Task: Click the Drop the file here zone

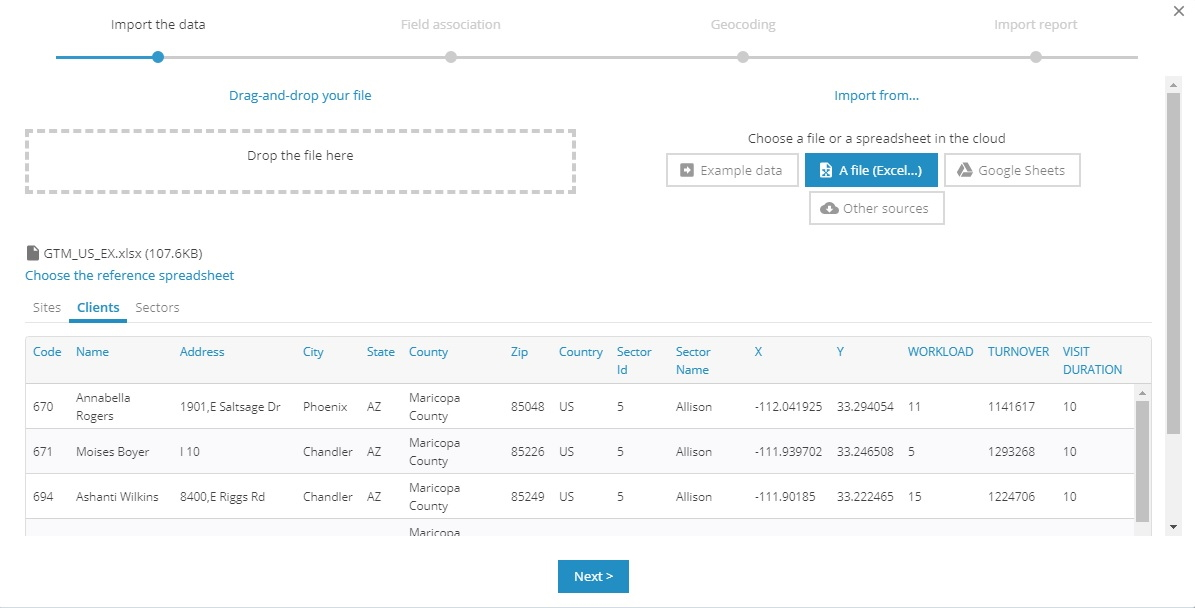Action: 300,160
